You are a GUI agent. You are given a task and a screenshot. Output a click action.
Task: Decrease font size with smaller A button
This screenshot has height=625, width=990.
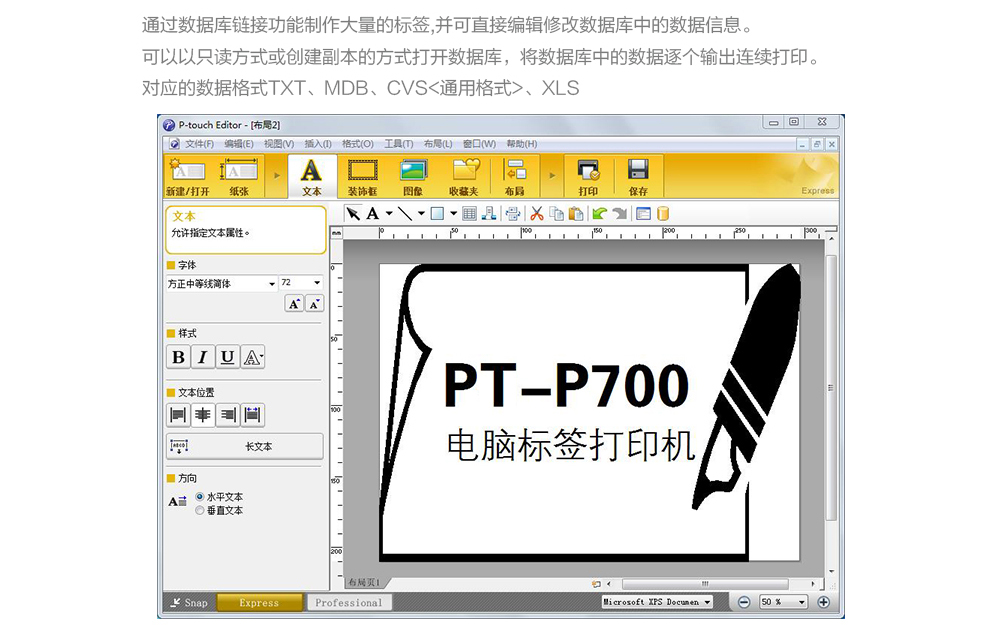tap(314, 304)
